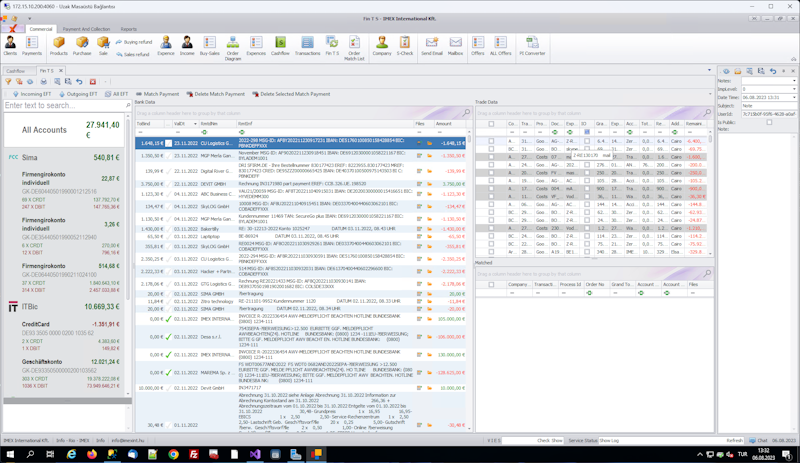
Task: Open the Income module
Action: [187, 45]
